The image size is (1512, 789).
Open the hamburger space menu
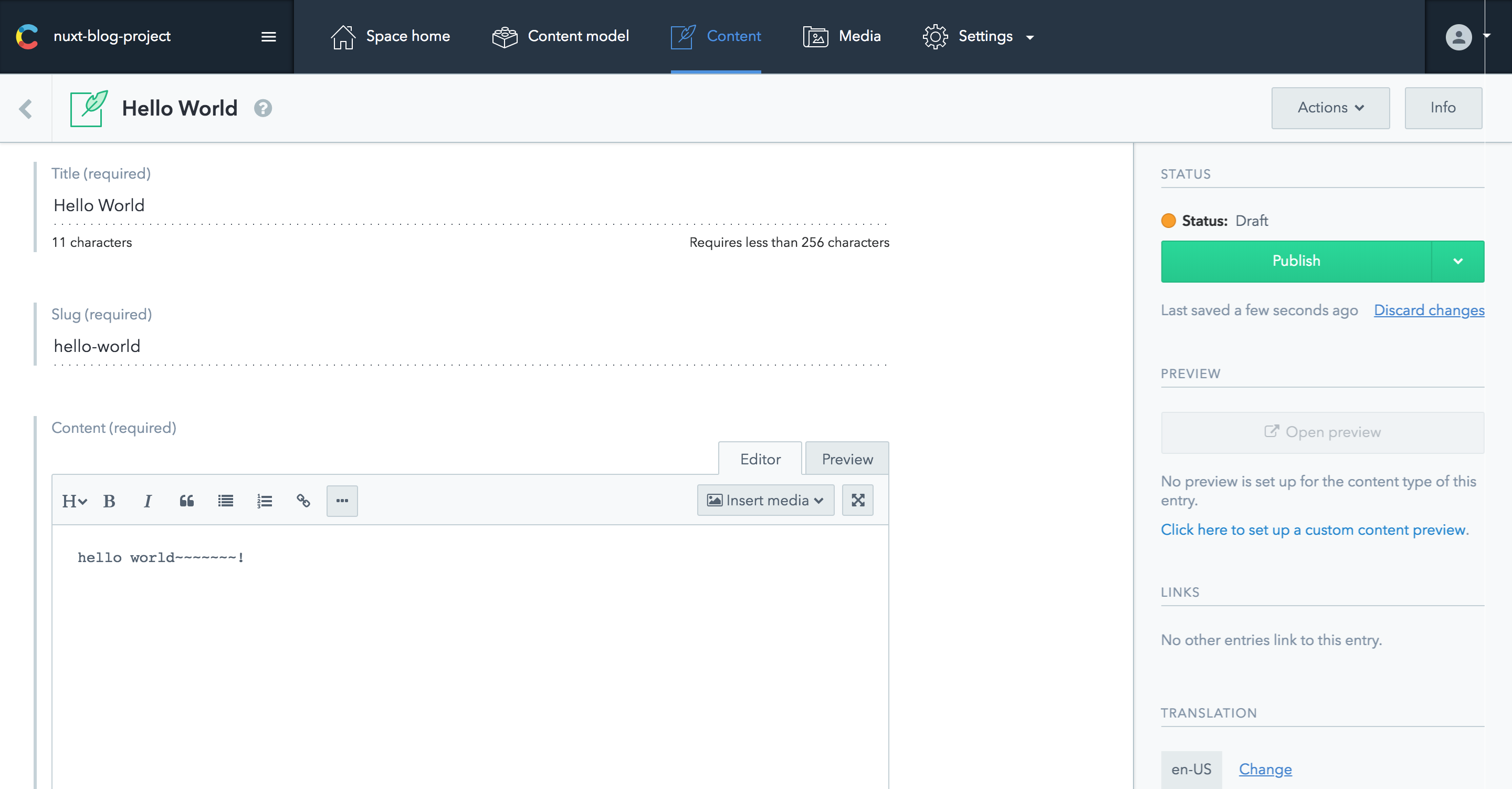pos(268,37)
